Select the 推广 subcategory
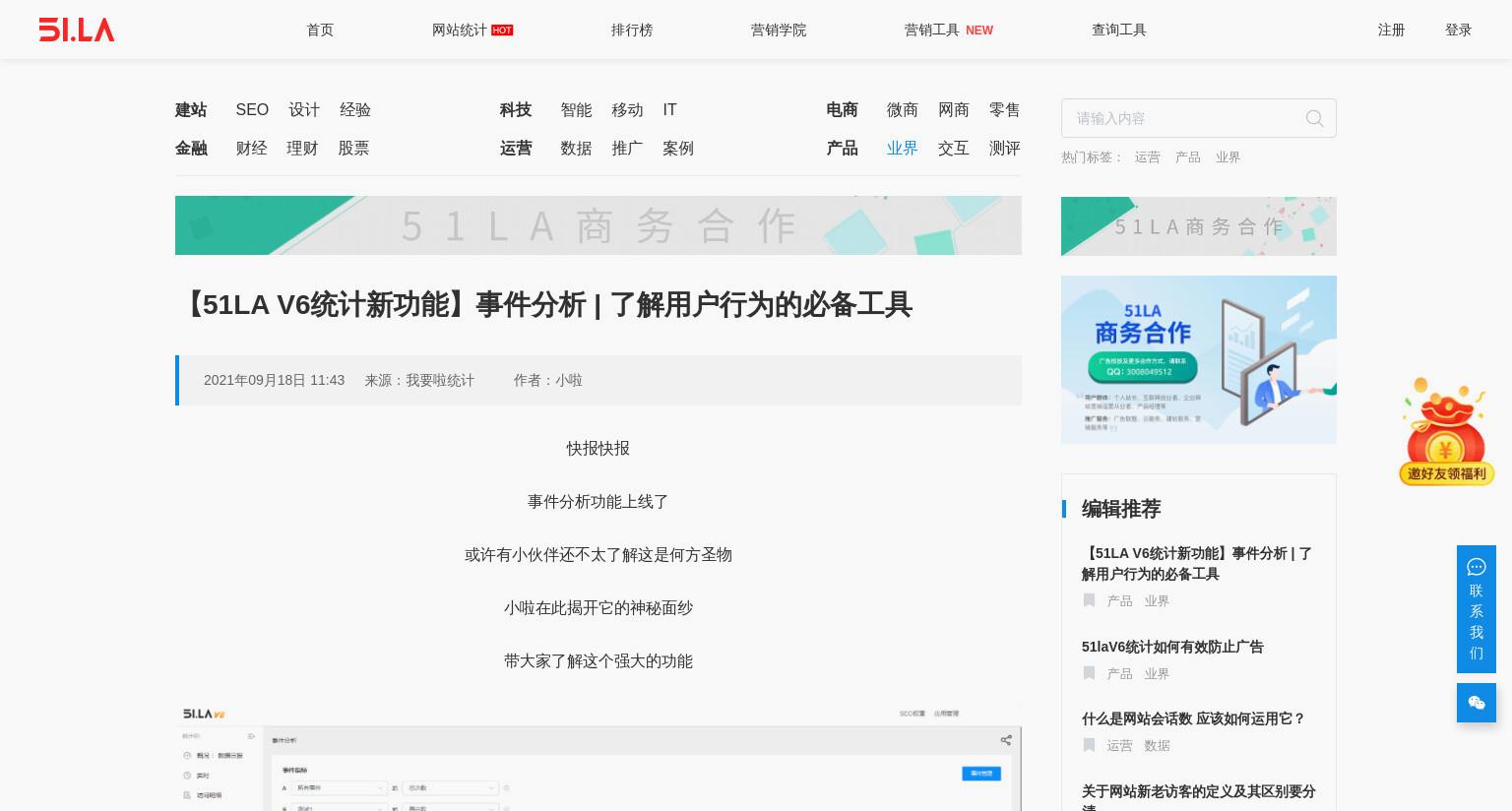Viewport: 1512px width, 811px height. pyautogui.click(x=627, y=148)
